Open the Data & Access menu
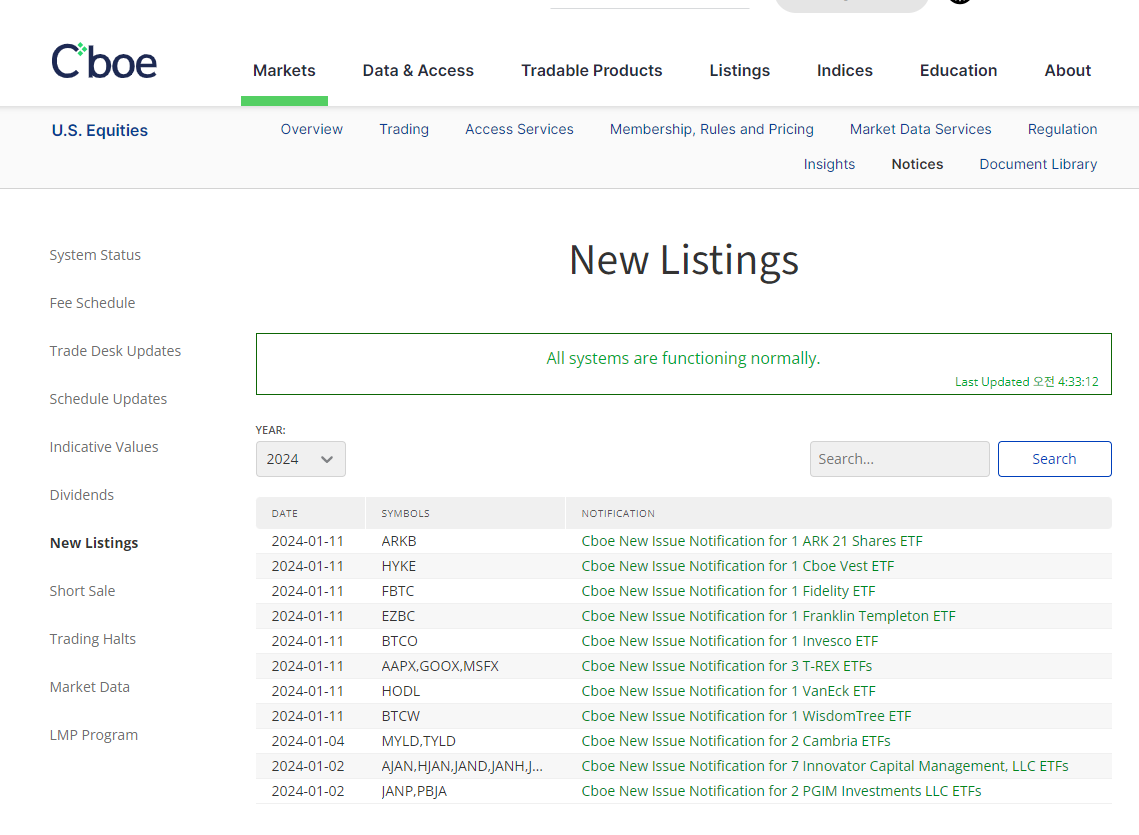This screenshot has height=835, width=1139. click(x=418, y=71)
